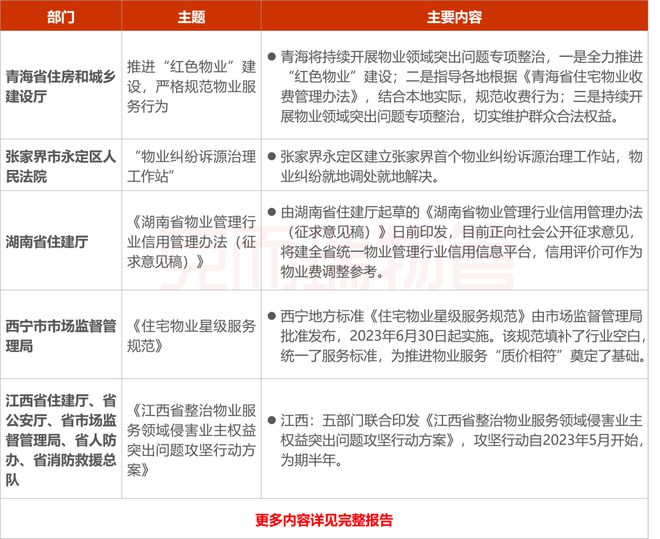Click topic 推进"红色物业"建设
Viewport: 660px width, 539px height.
coord(192,86)
